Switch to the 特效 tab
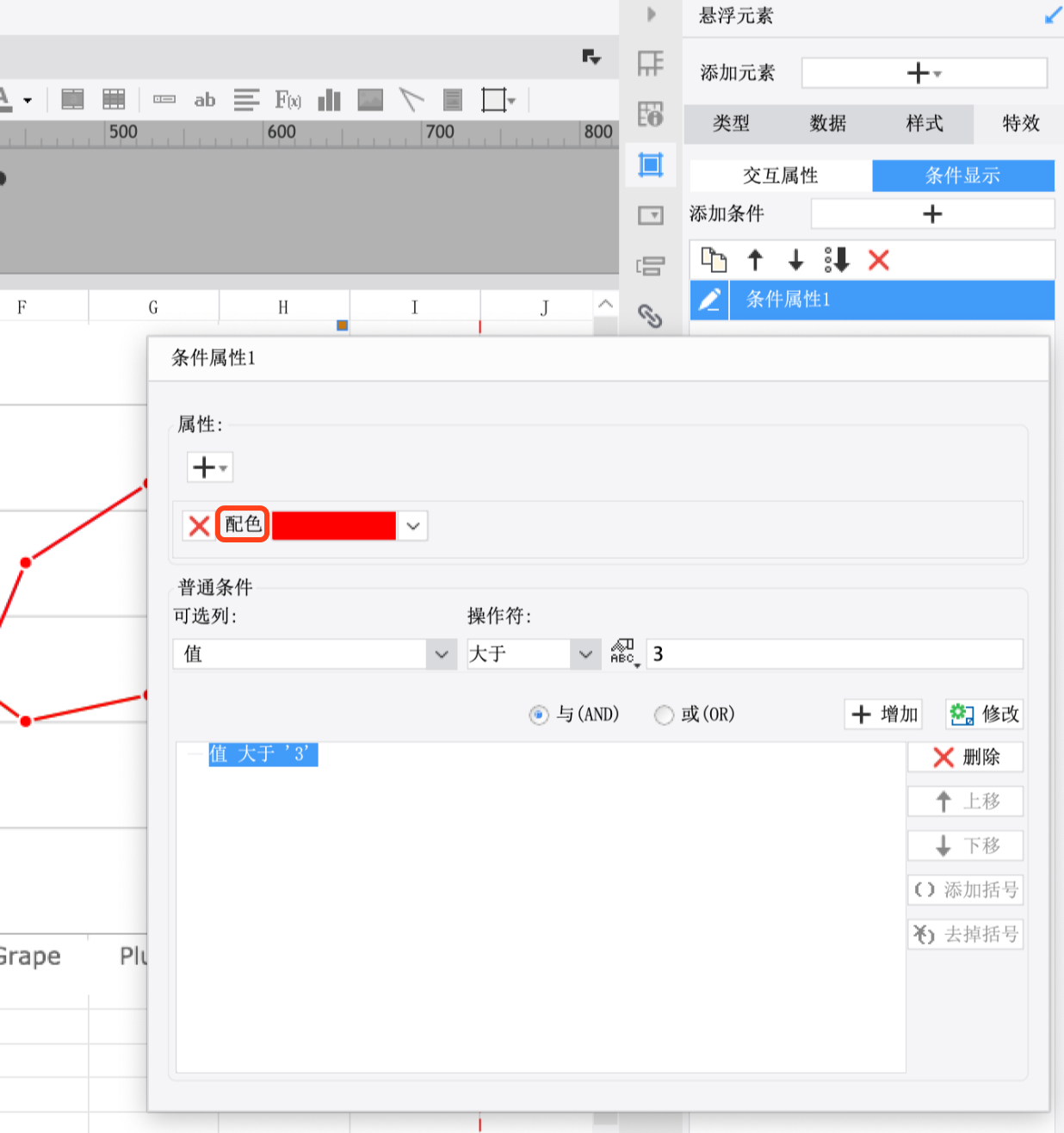 click(1021, 124)
